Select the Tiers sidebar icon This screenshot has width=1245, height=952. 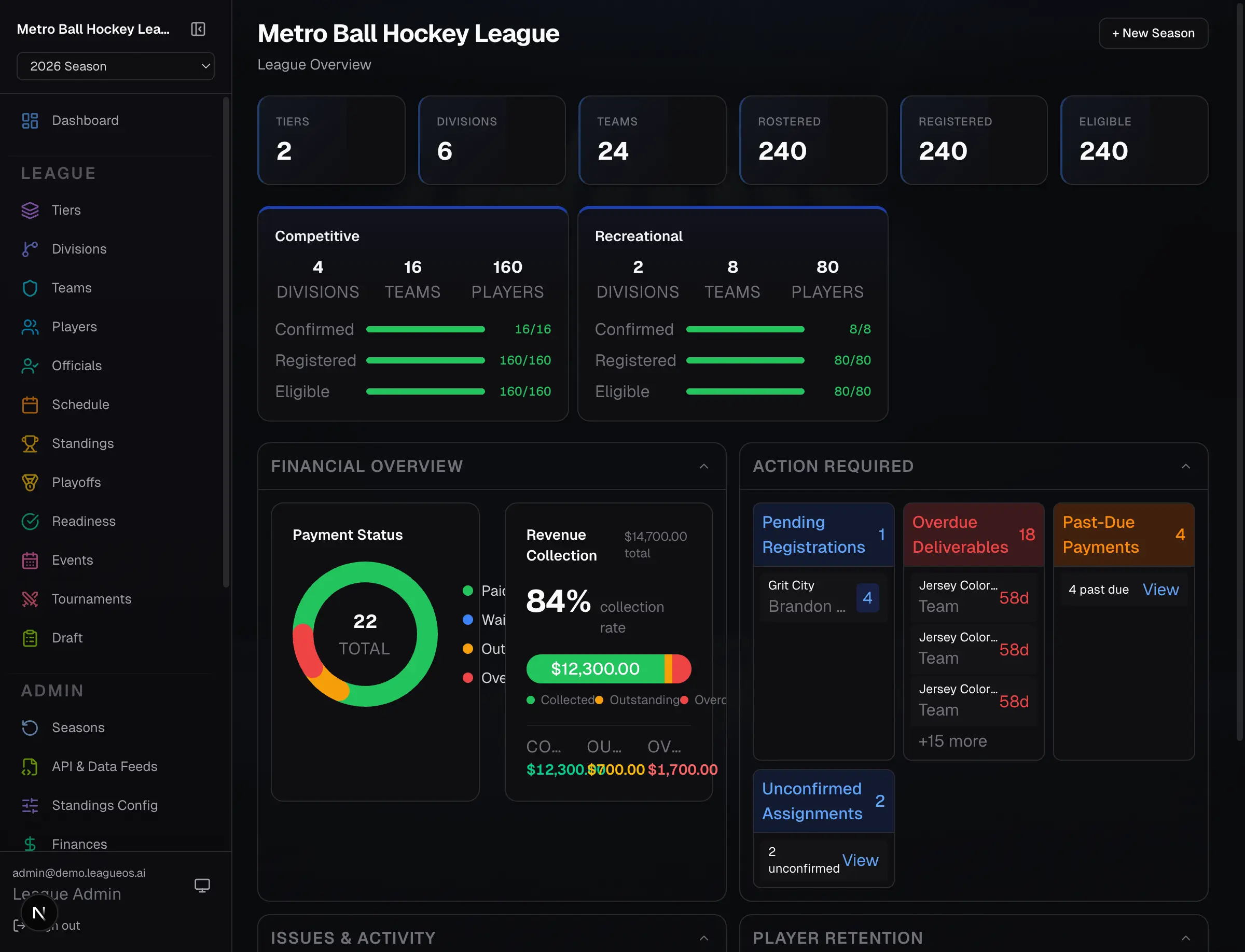coord(30,210)
